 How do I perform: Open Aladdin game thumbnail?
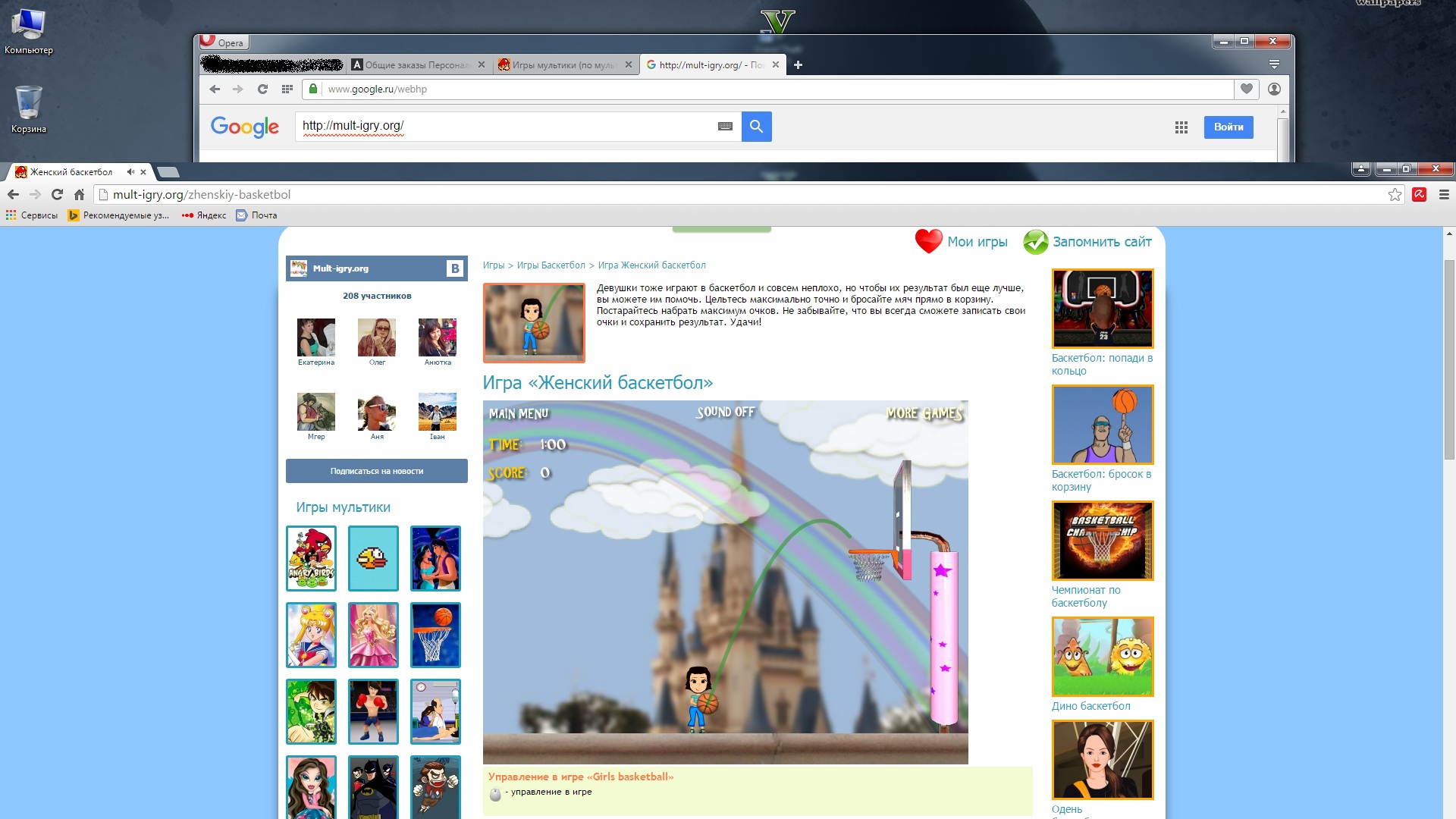(435, 558)
